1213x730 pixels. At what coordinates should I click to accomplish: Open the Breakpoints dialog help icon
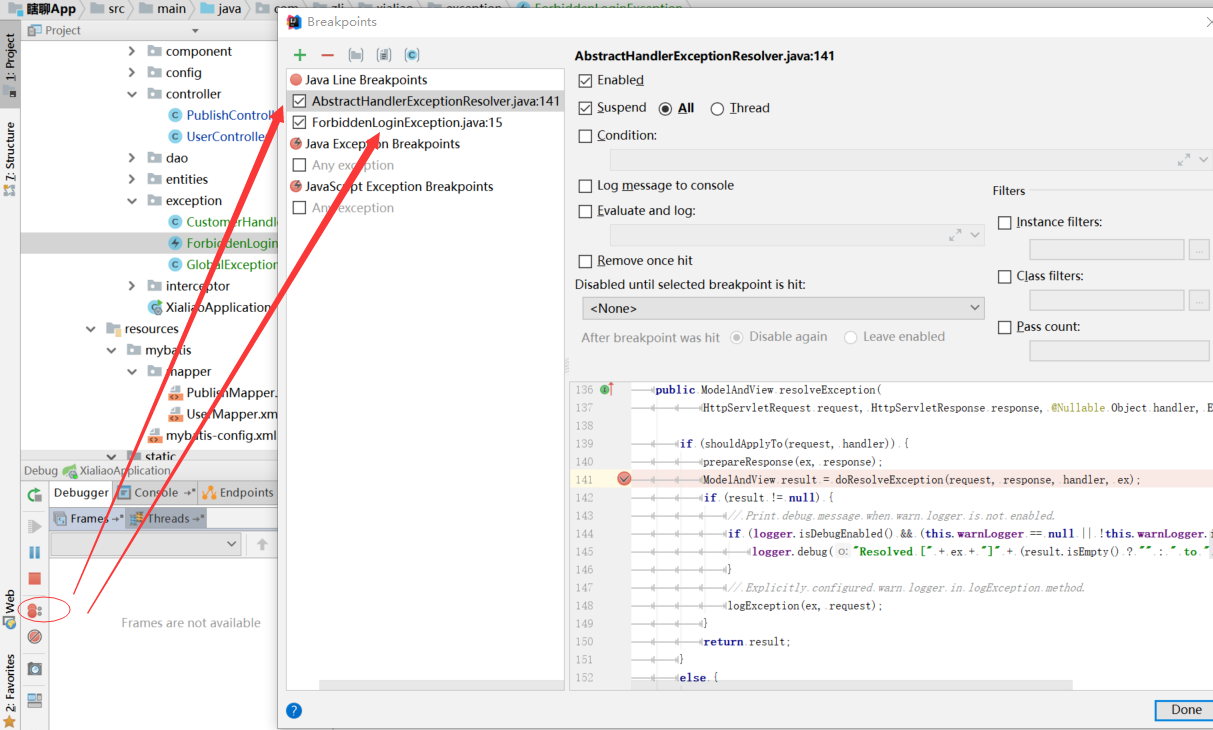[294, 710]
